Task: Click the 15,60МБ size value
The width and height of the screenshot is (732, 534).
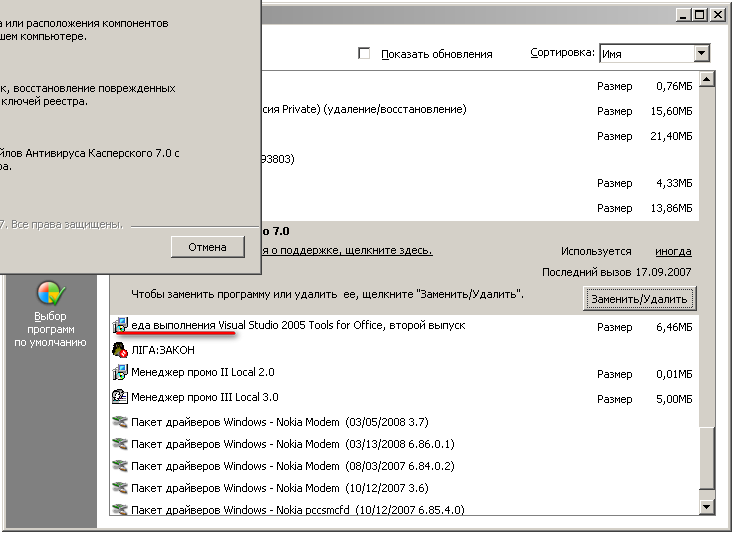Action: [671, 111]
